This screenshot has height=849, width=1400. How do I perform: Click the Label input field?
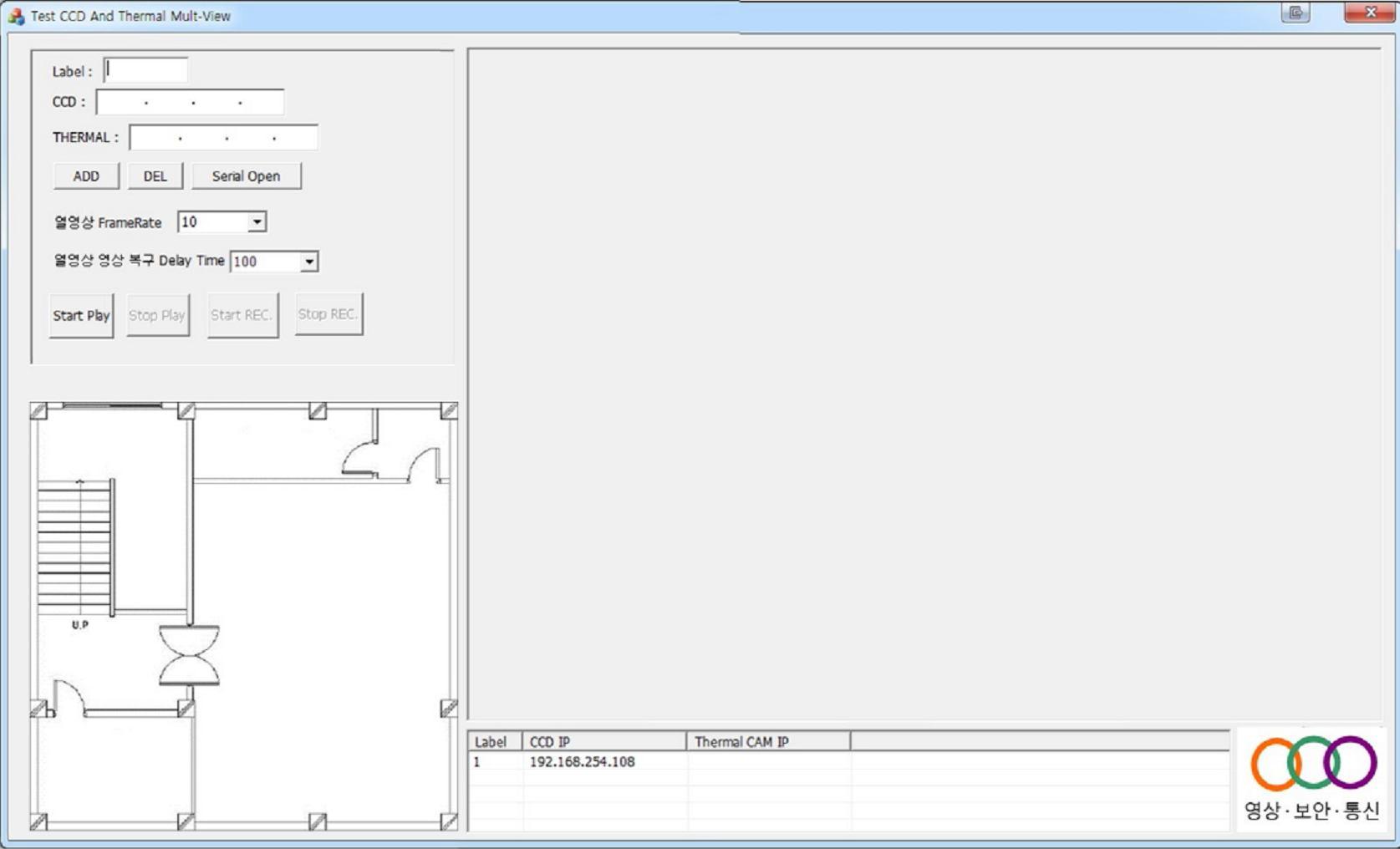[x=145, y=70]
